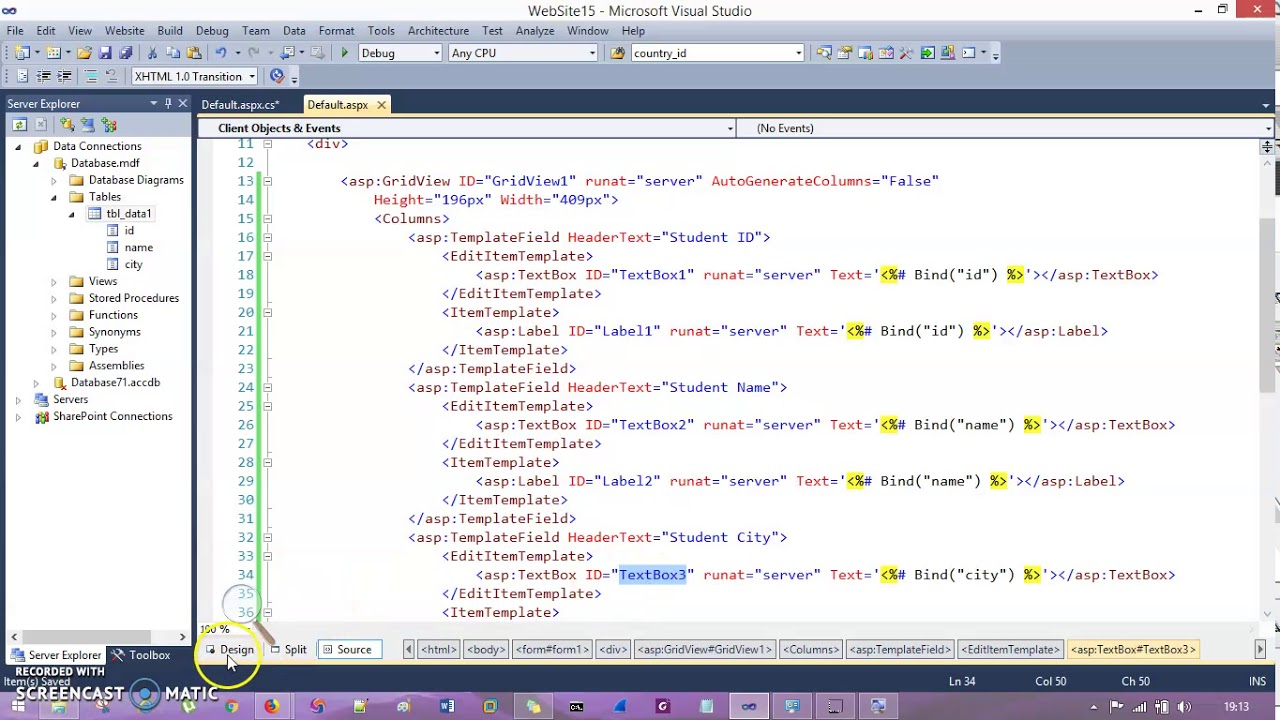
Task: Start debugging with the green play icon
Action: (344, 53)
